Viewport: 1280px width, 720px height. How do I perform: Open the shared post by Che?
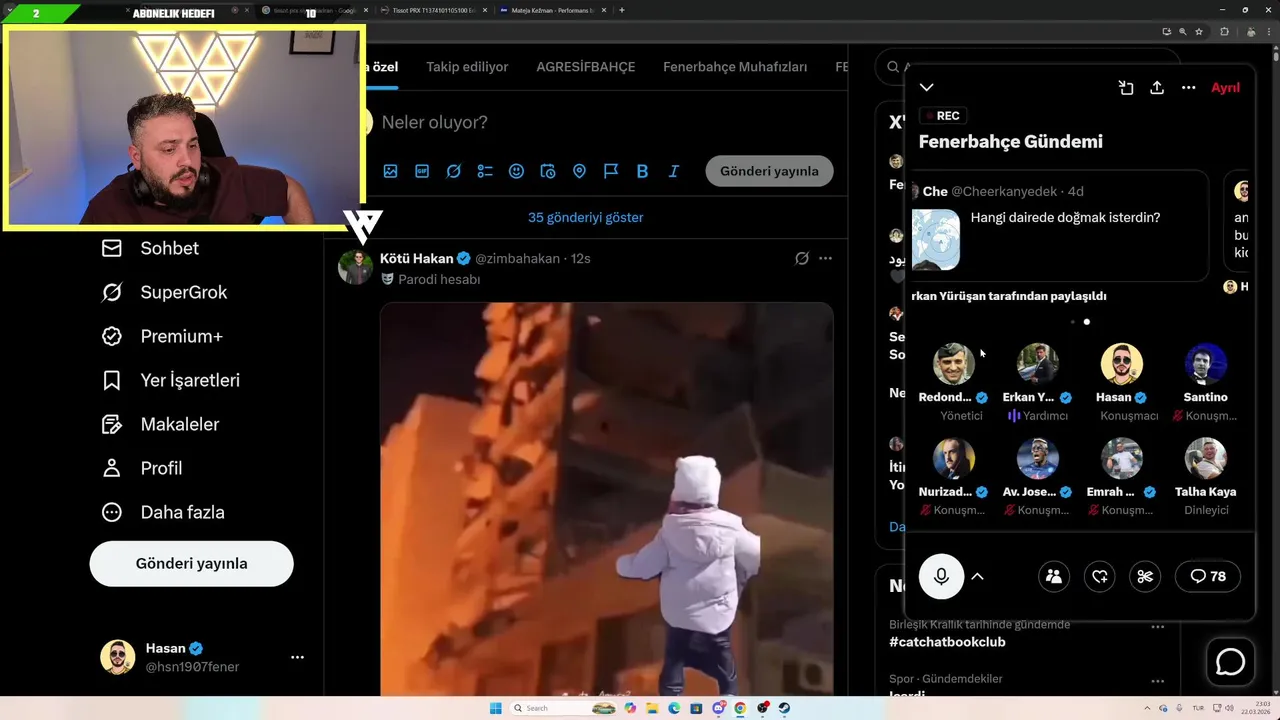1058,226
